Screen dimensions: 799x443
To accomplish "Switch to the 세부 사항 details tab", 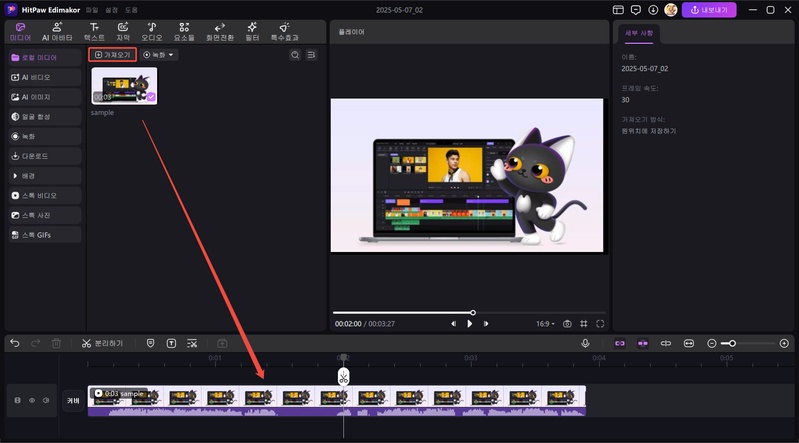I will (x=639, y=33).
